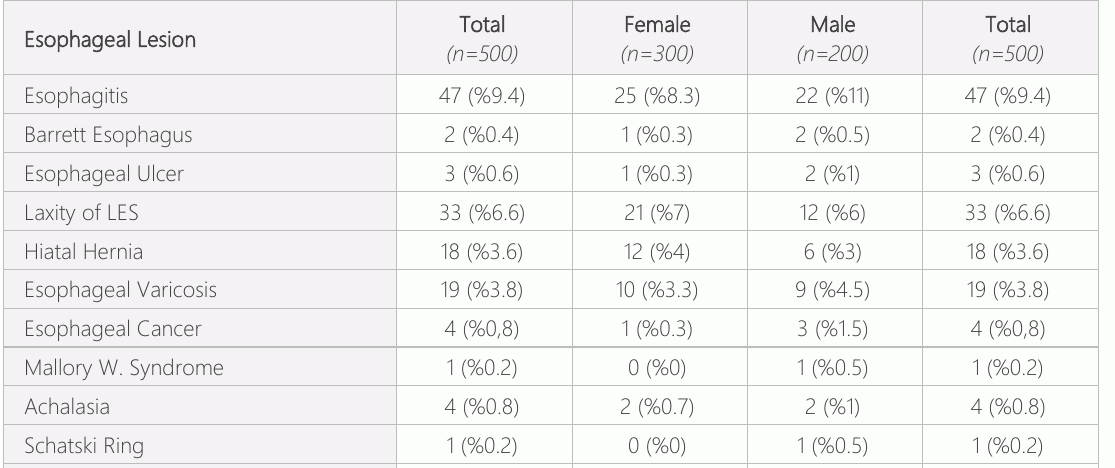The image size is (1115, 468).
Task: Select the Achalasia row label
Action: 67,407
